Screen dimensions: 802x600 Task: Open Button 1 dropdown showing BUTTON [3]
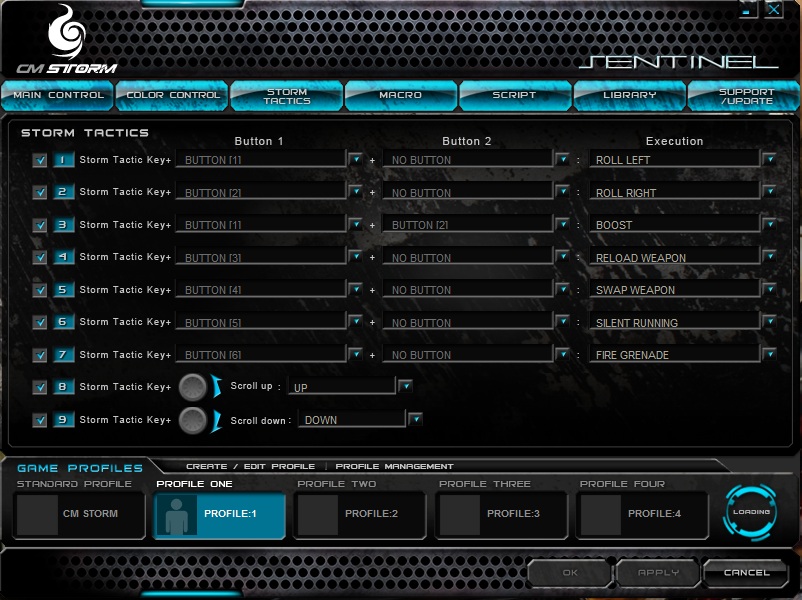click(x=355, y=257)
